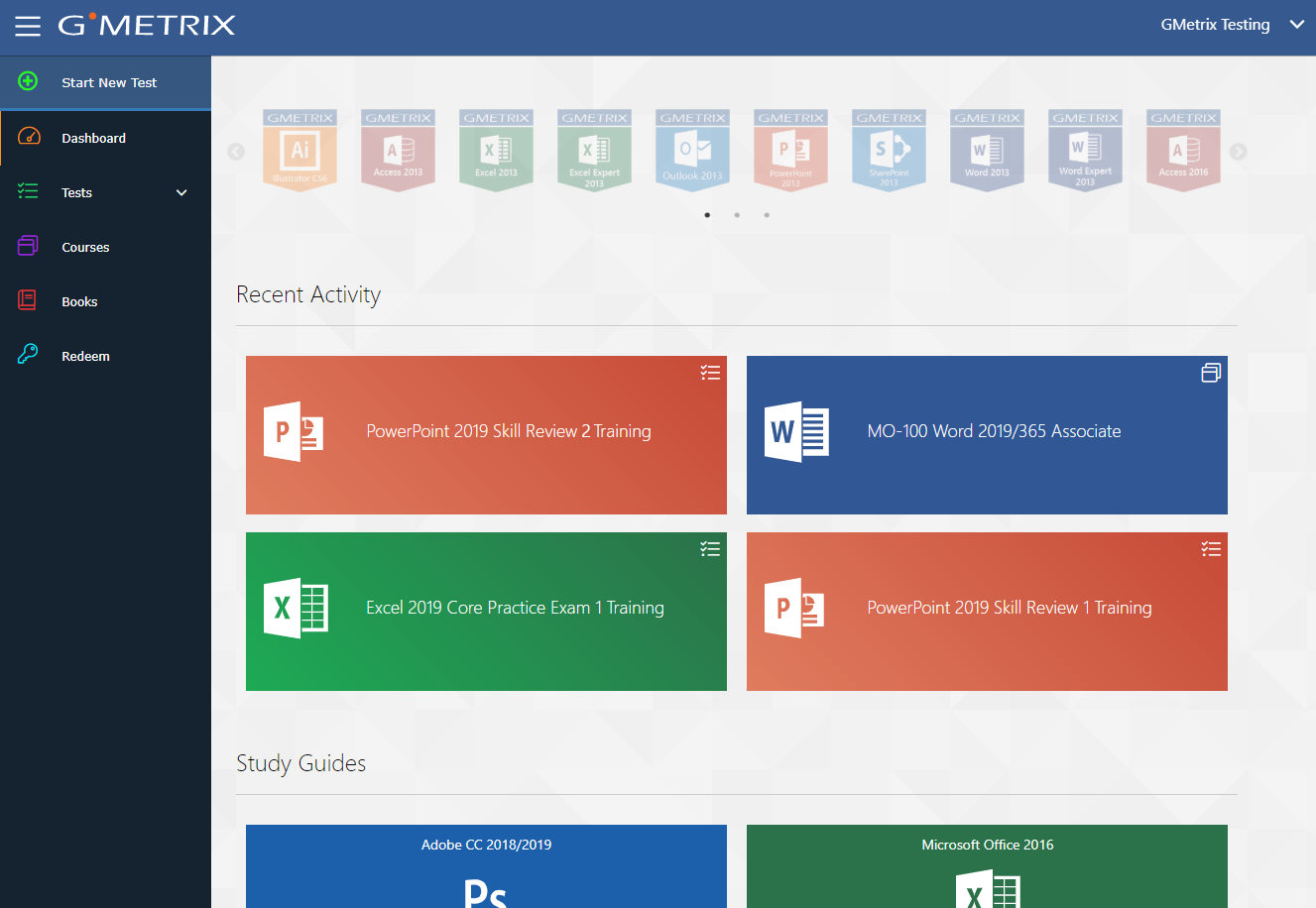Click checklist icon on Skill Review 2 card

click(x=710, y=373)
